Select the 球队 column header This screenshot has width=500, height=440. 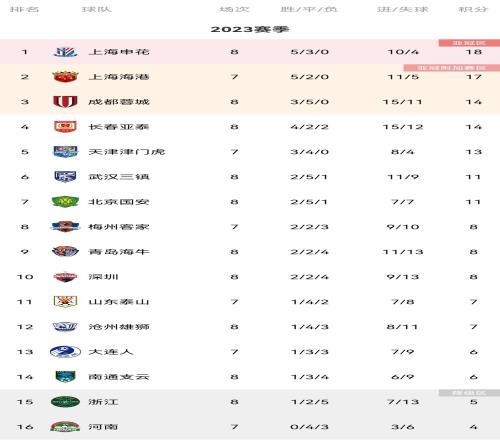point(97,9)
